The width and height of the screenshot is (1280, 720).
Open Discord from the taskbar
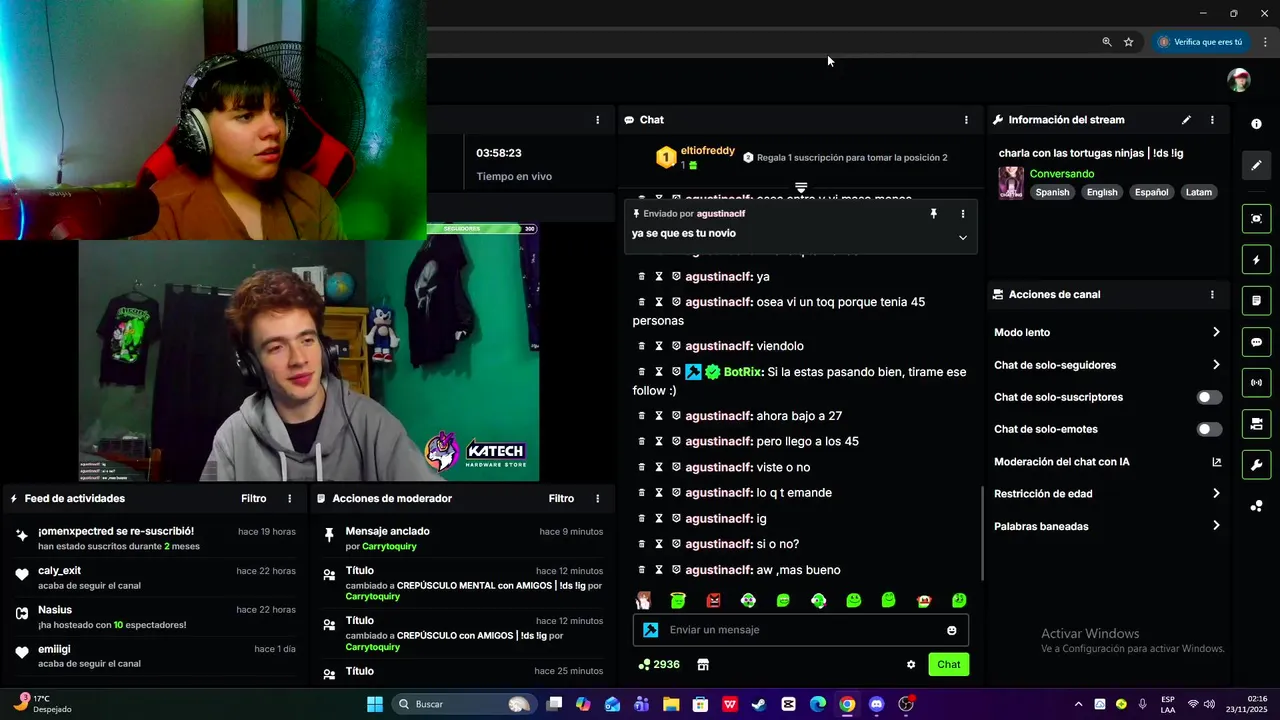coord(877,704)
